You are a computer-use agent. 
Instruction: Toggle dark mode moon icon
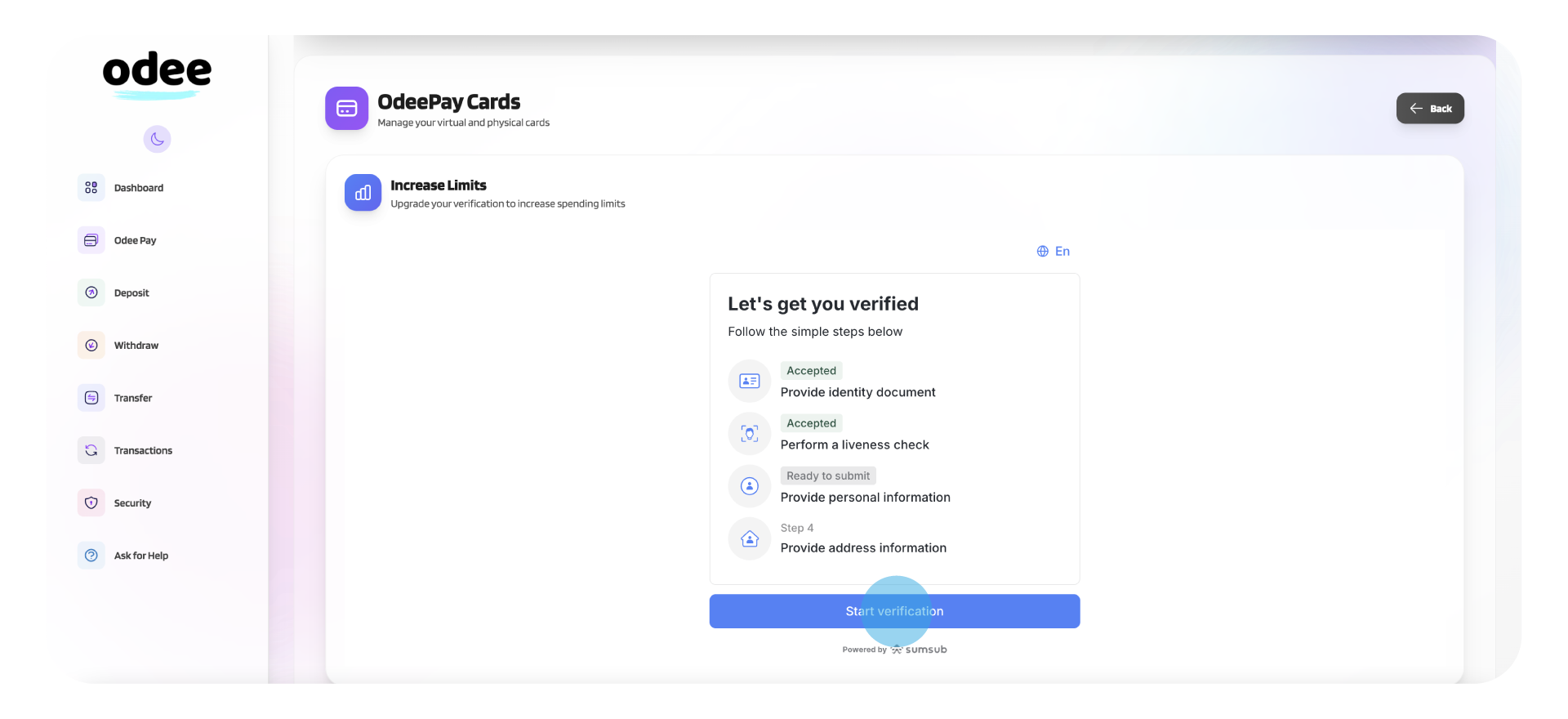coord(157,139)
